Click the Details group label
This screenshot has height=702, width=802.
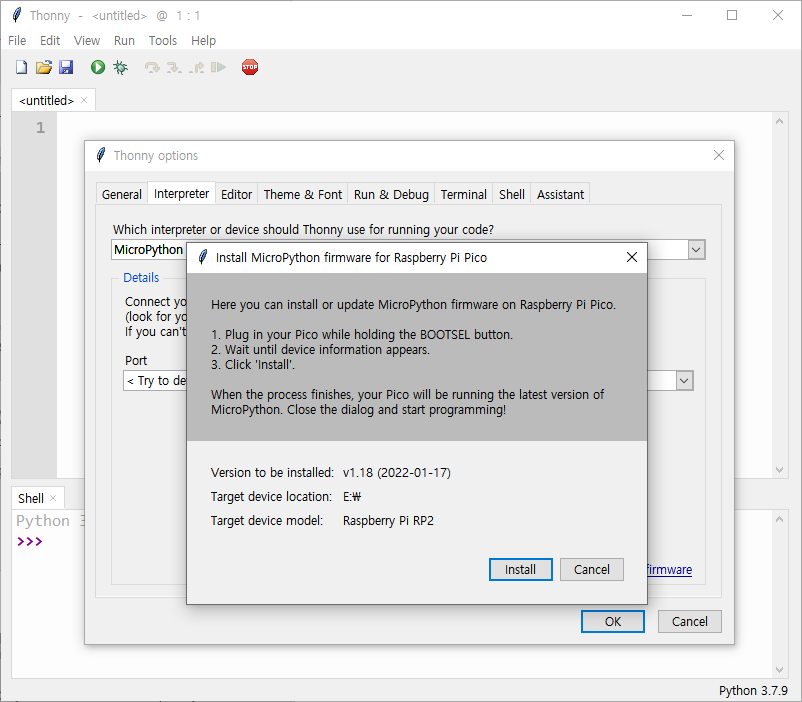coord(141,277)
